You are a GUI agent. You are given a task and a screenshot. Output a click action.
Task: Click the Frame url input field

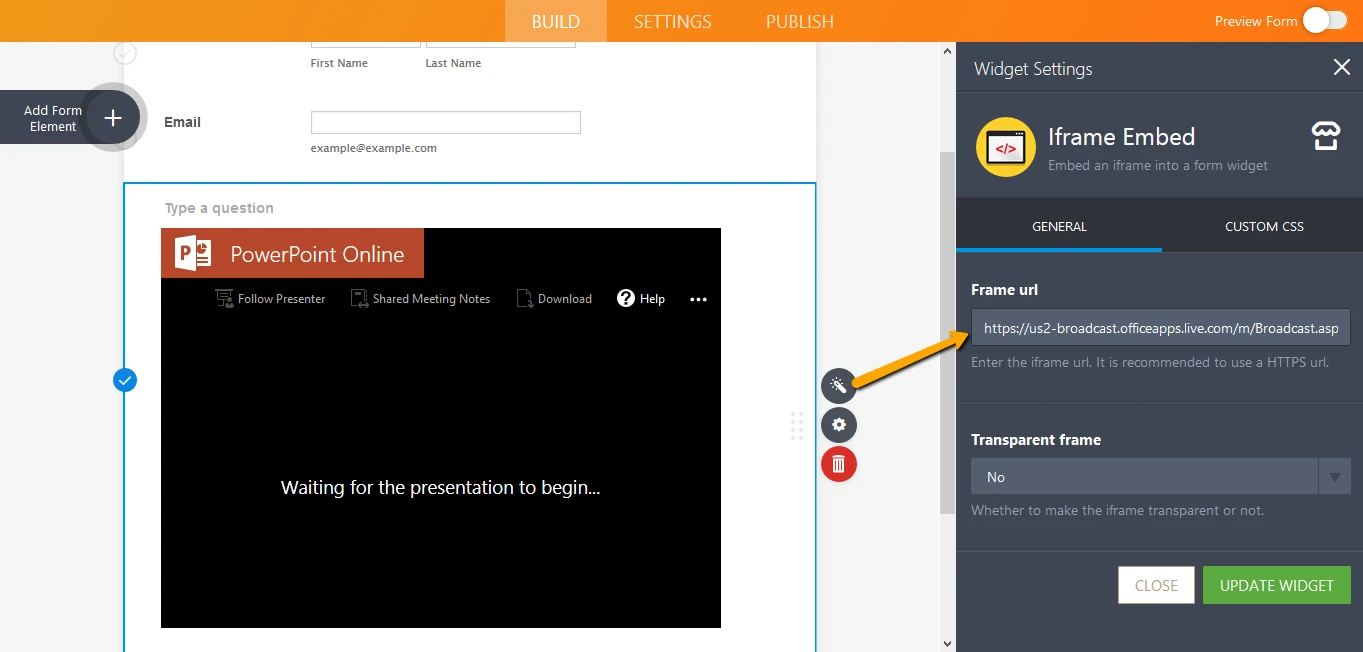point(1160,328)
